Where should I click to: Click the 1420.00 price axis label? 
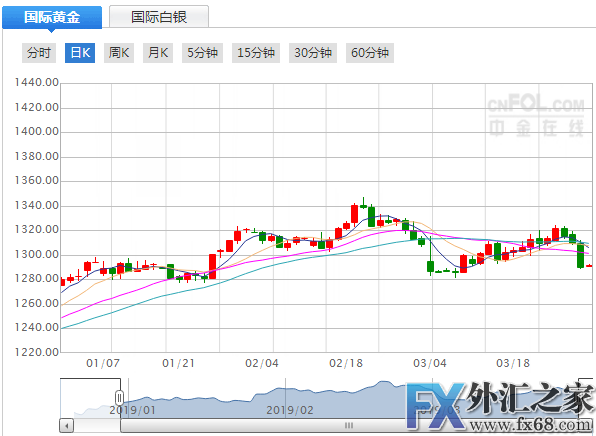[36, 107]
